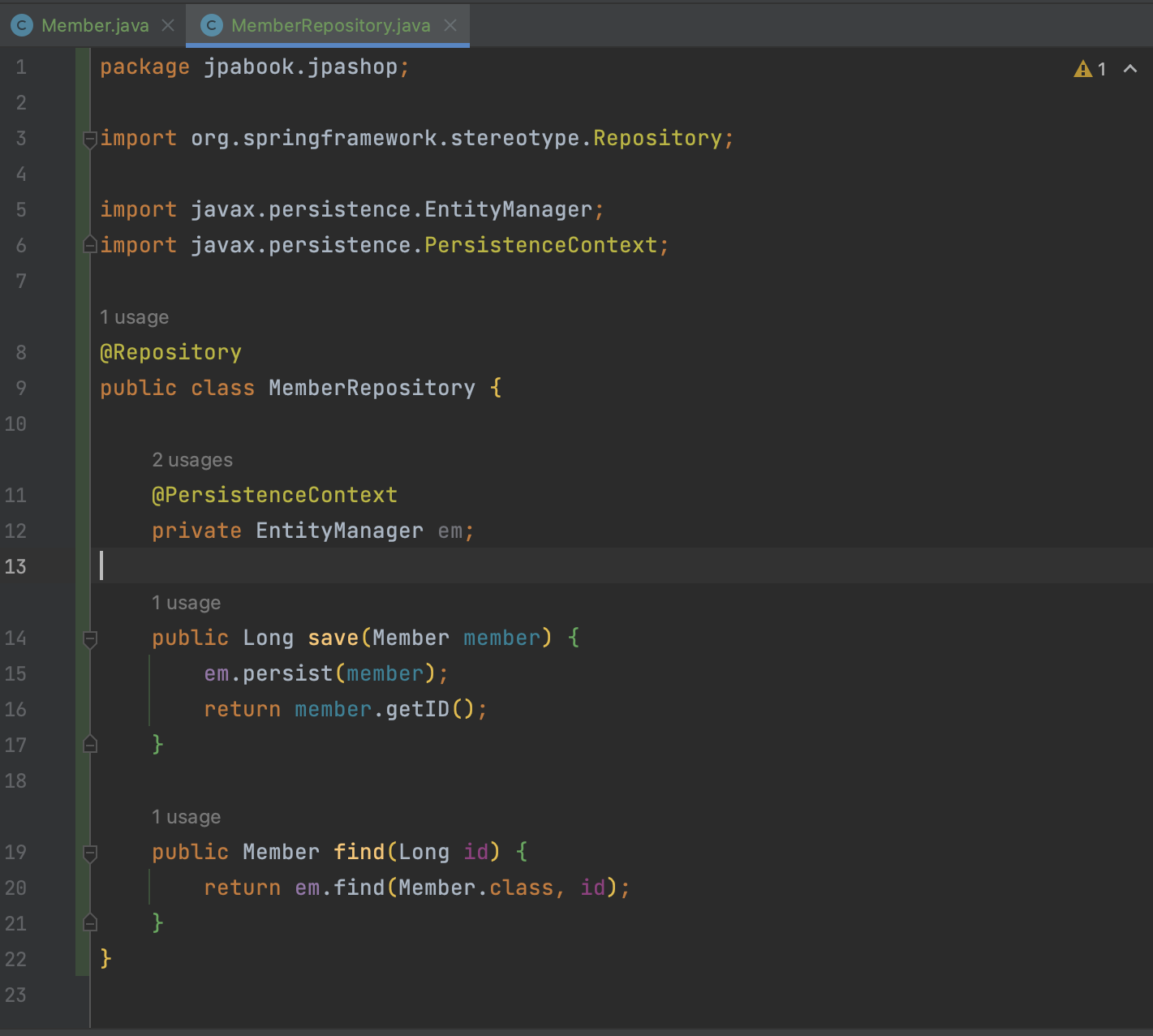Collapse the save method at line 14
This screenshot has width=1153, height=1036.
pyautogui.click(x=90, y=638)
